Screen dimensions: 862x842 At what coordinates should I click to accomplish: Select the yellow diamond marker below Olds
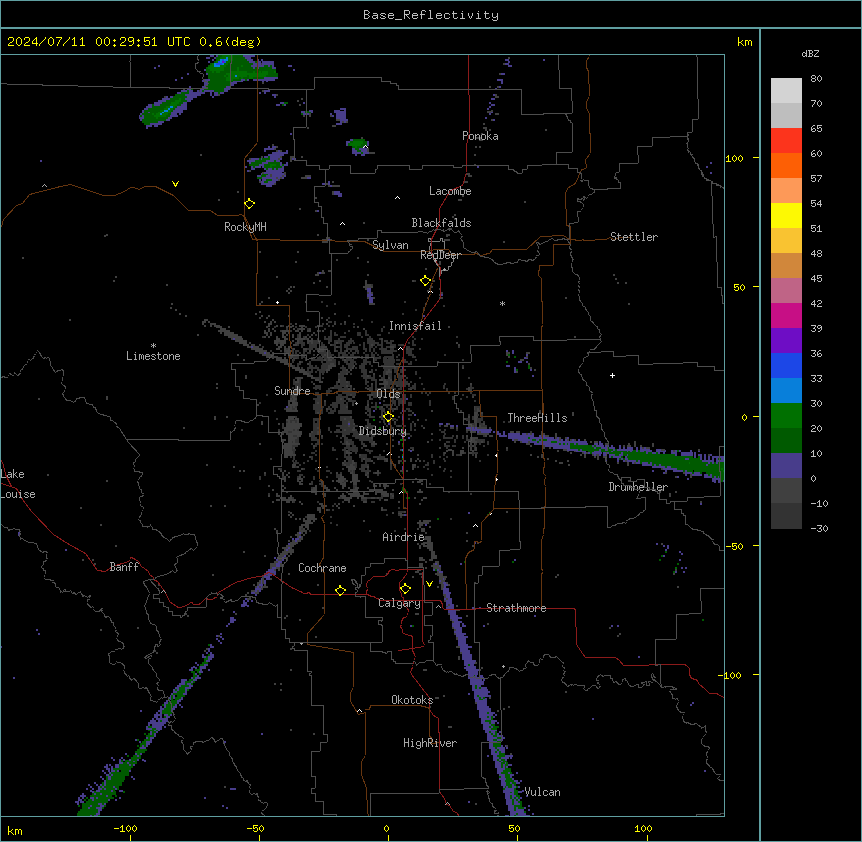click(x=389, y=417)
